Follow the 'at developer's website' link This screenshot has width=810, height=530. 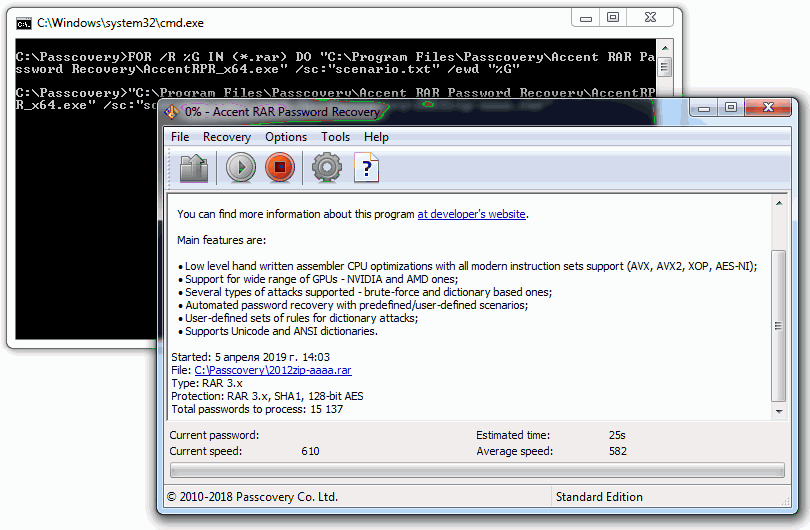[x=471, y=214]
